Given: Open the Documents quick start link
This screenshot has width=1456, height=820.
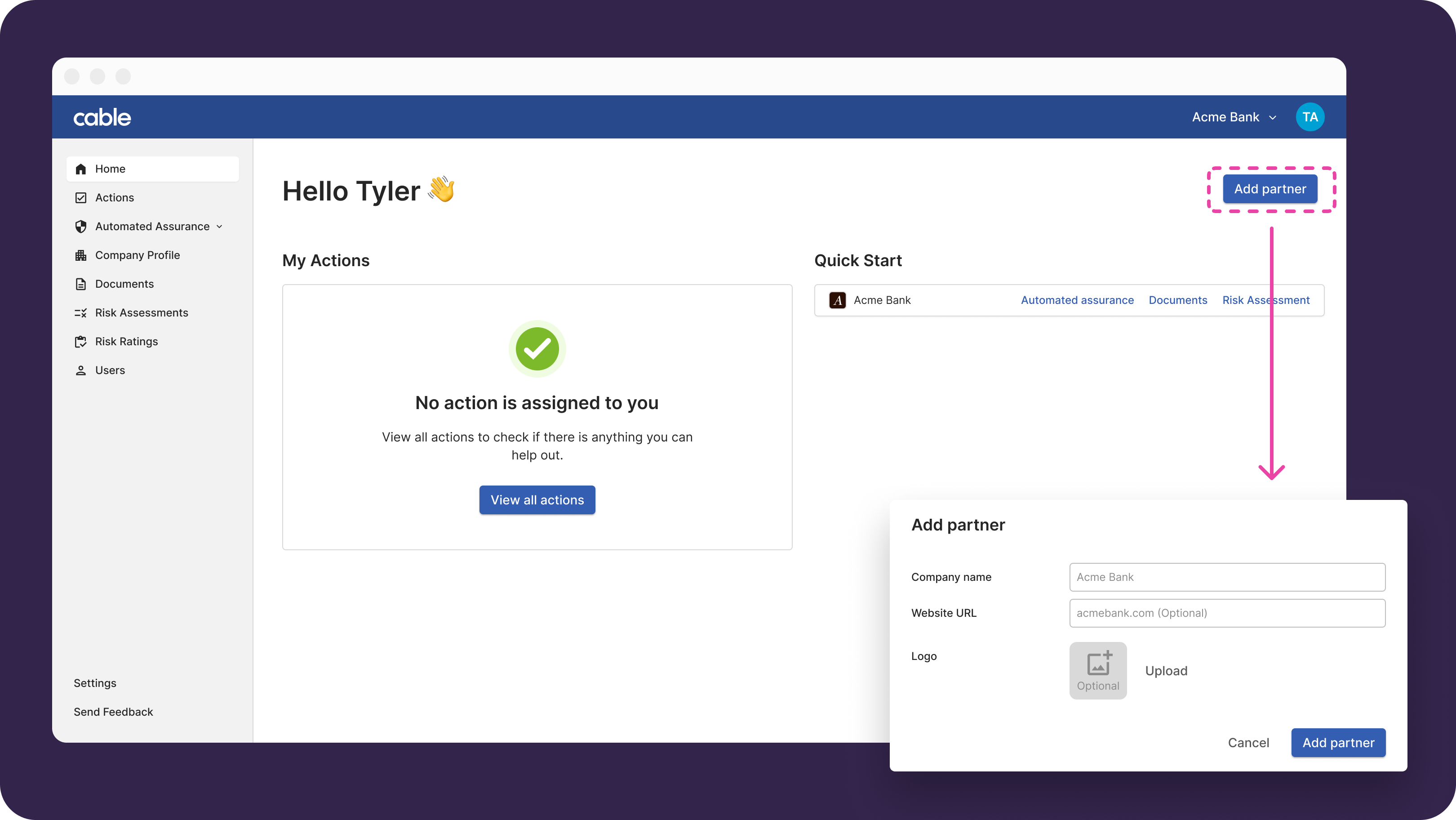Looking at the screenshot, I should pyautogui.click(x=1177, y=300).
